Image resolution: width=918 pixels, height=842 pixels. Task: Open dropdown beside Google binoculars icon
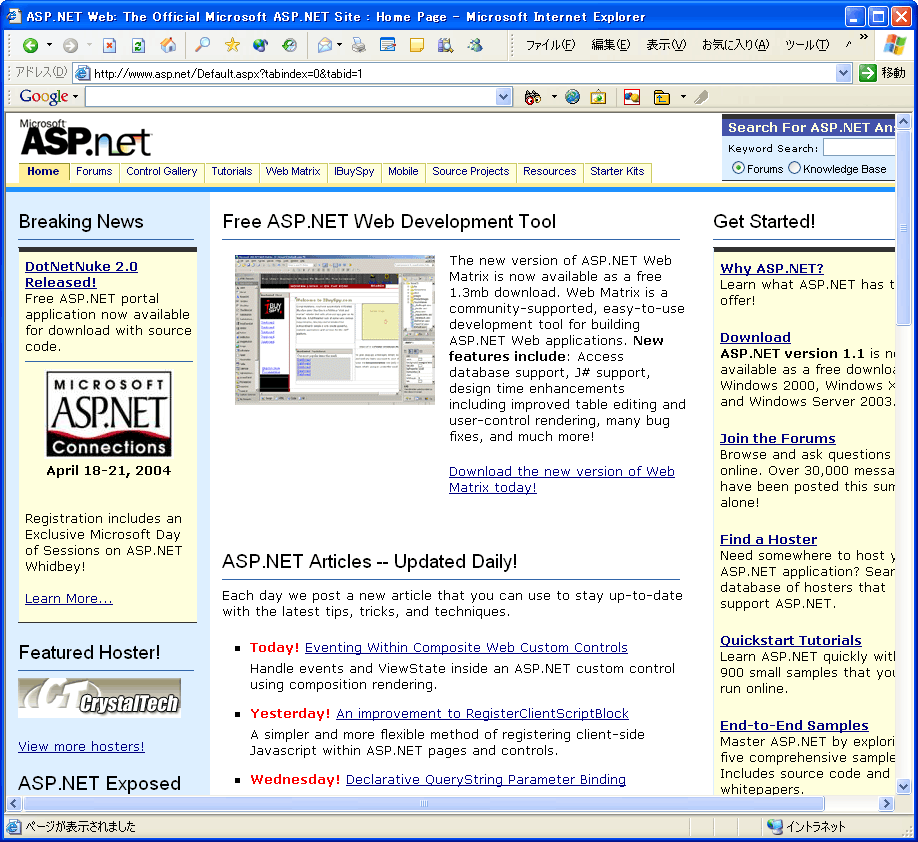click(x=554, y=97)
